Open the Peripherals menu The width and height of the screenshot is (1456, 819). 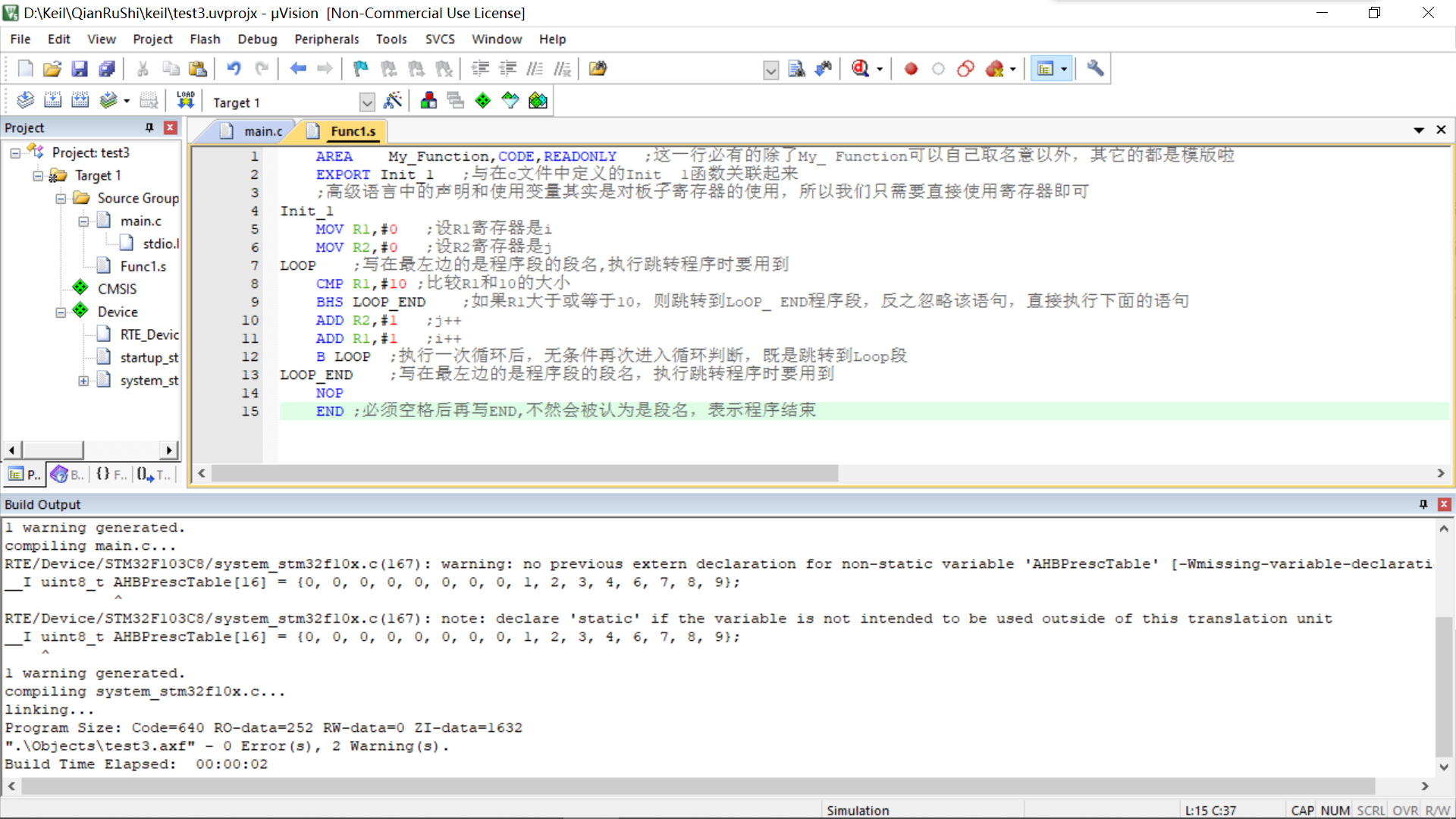[x=326, y=39]
